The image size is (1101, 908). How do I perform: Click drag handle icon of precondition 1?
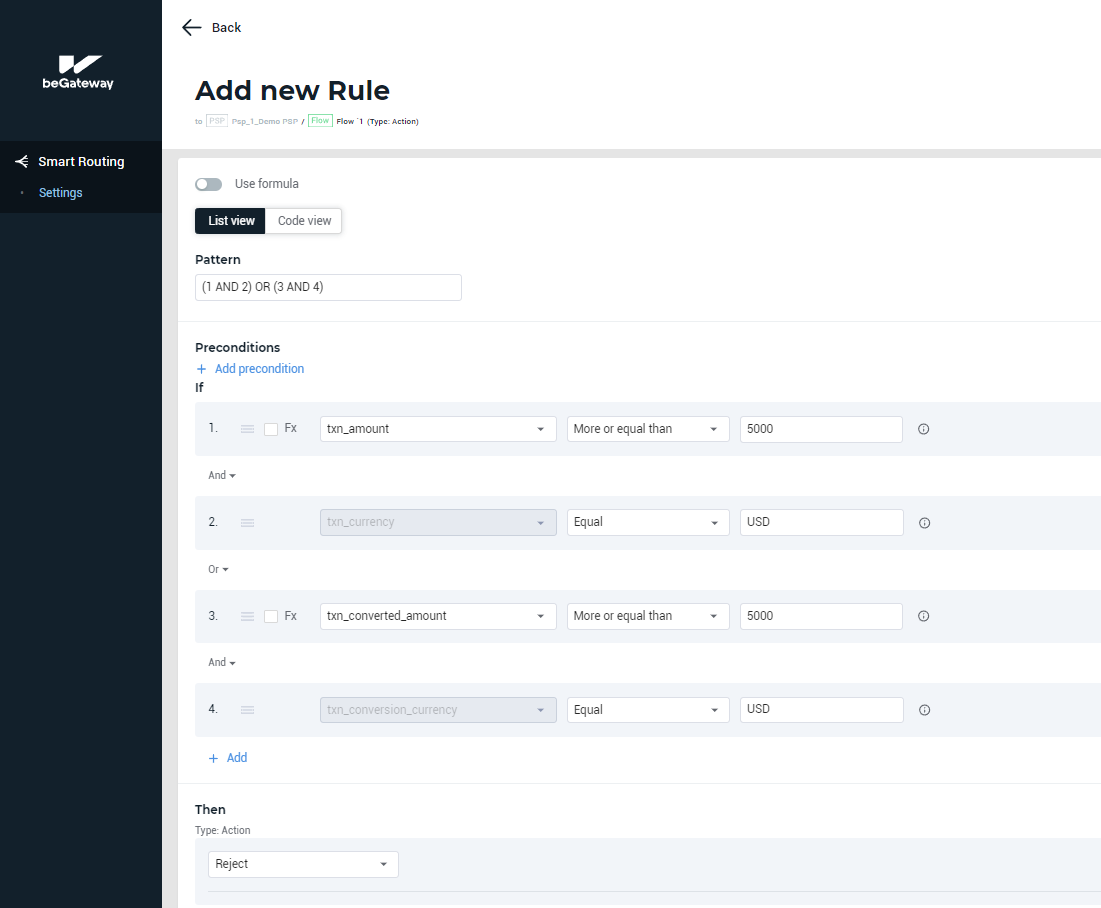click(x=247, y=429)
